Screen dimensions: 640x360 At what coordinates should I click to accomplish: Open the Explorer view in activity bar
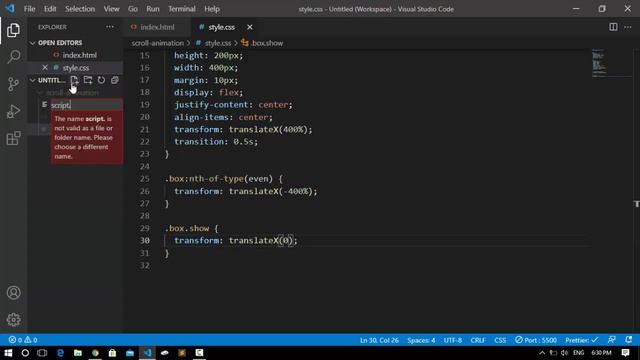point(13,30)
